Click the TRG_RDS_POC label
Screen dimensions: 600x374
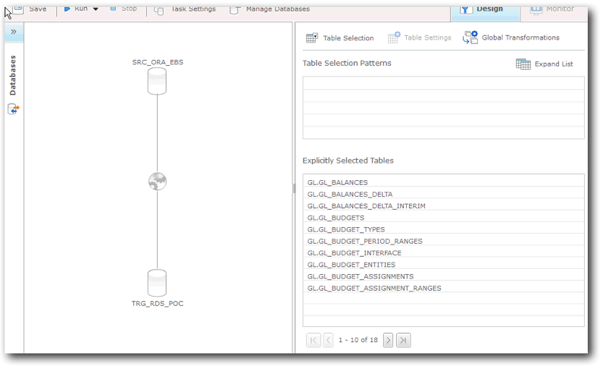[x=157, y=304]
